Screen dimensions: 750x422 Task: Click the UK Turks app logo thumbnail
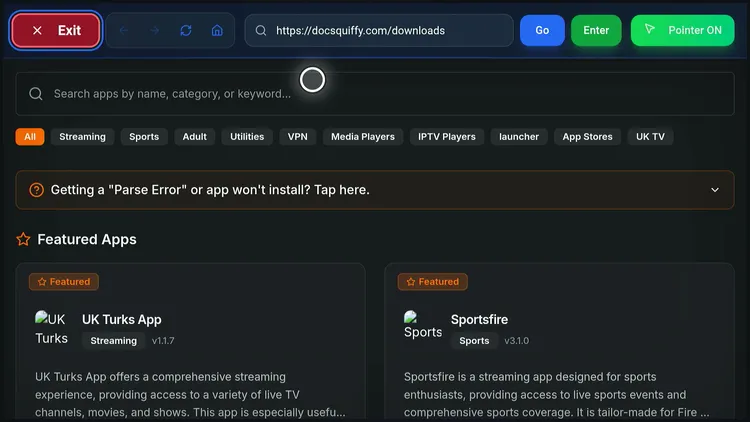click(x=52, y=328)
